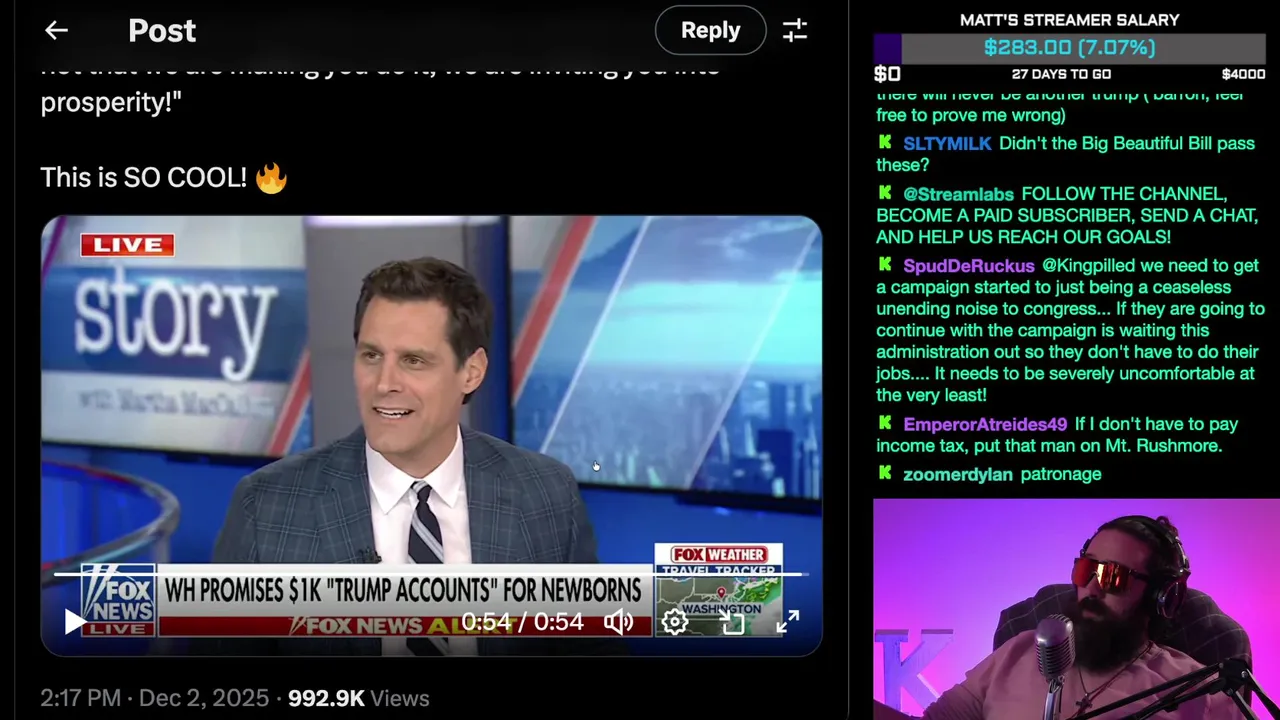Screen dimensions: 1280x720
Task: Click the zoomerdylan username in chat
Action: (x=958, y=474)
